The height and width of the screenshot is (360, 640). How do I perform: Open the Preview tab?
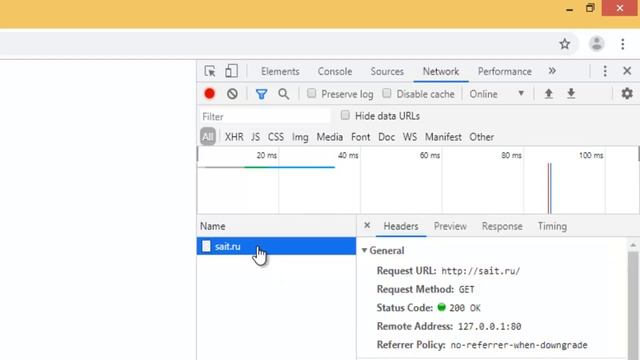coord(450,226)
